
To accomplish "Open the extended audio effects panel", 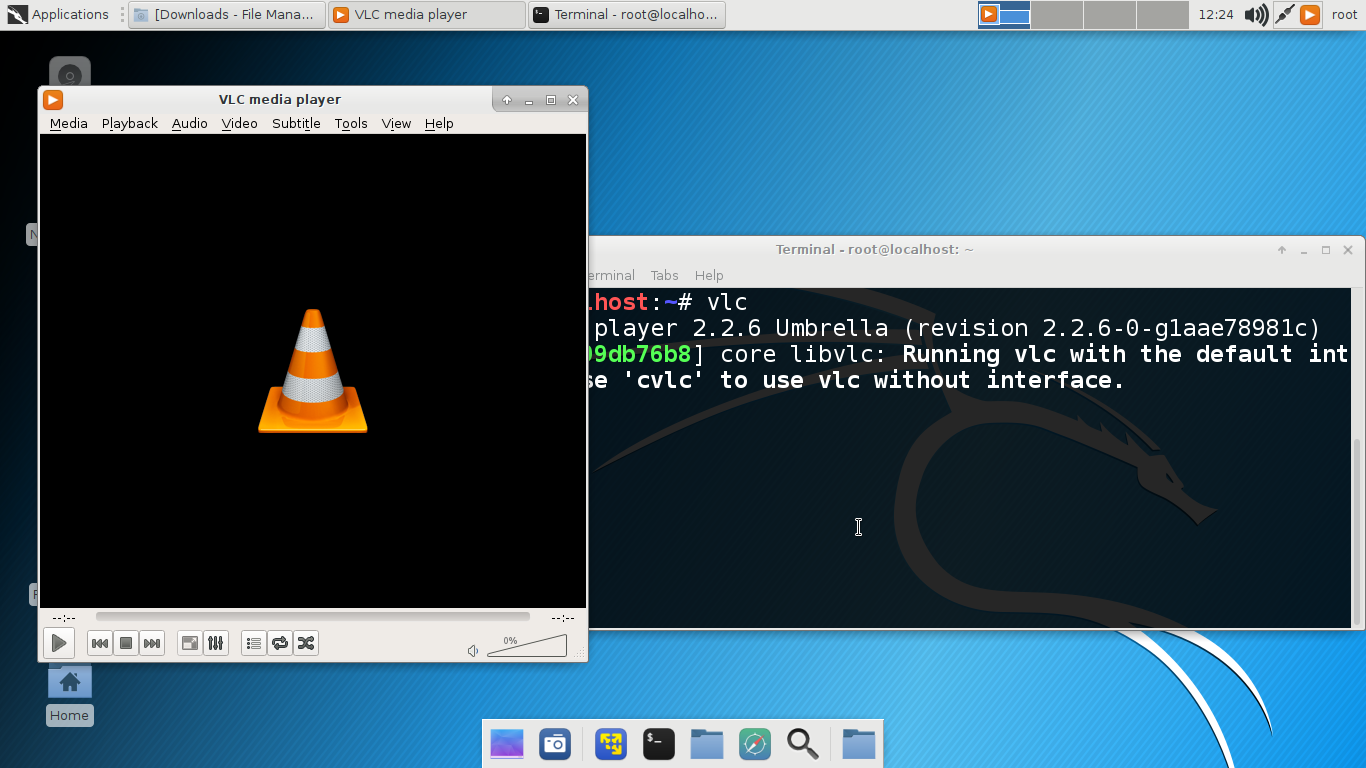I will (x=215, y=643).
